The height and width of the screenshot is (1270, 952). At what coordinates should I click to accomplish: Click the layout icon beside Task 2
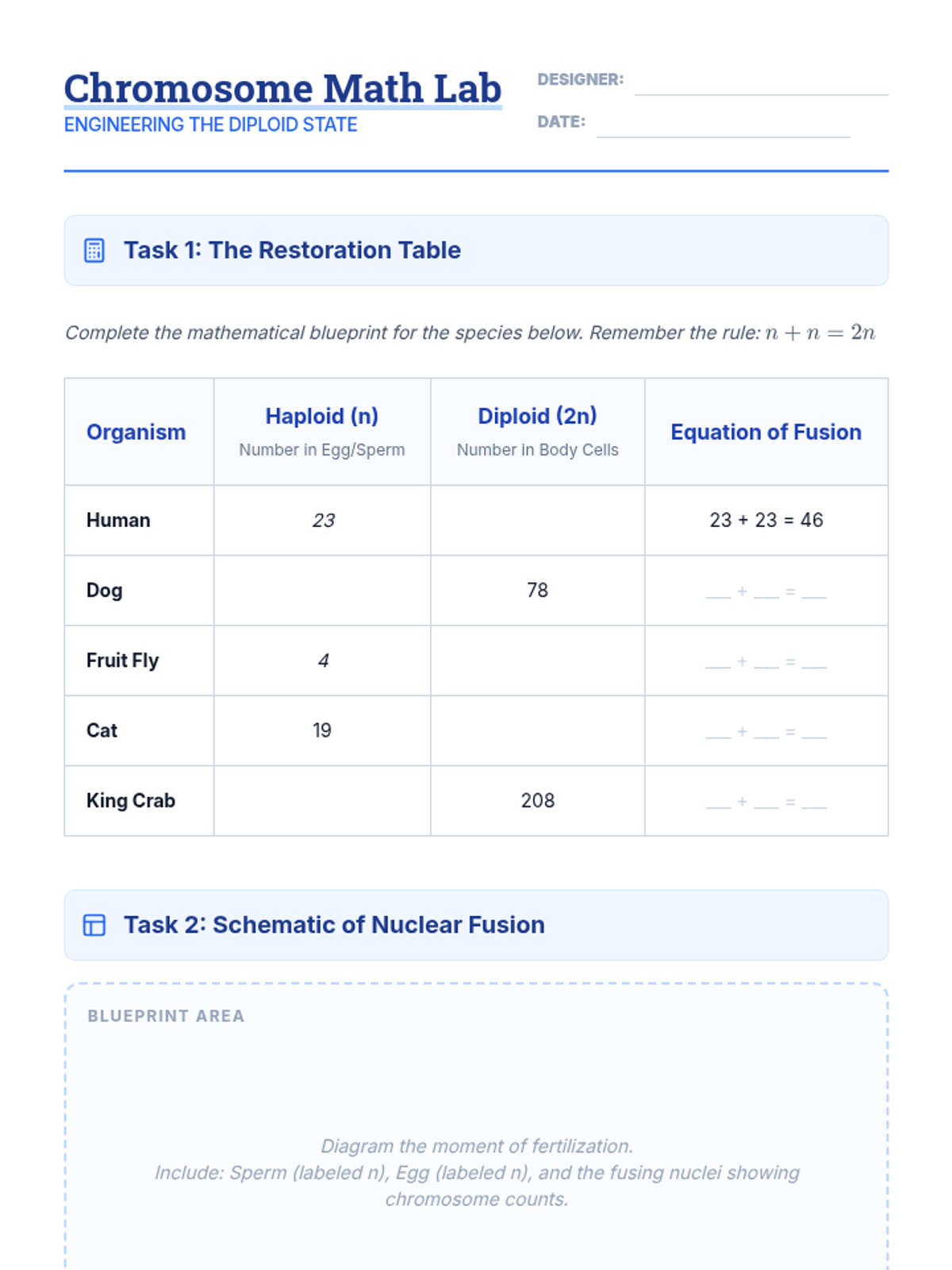[x=94, y=926]
